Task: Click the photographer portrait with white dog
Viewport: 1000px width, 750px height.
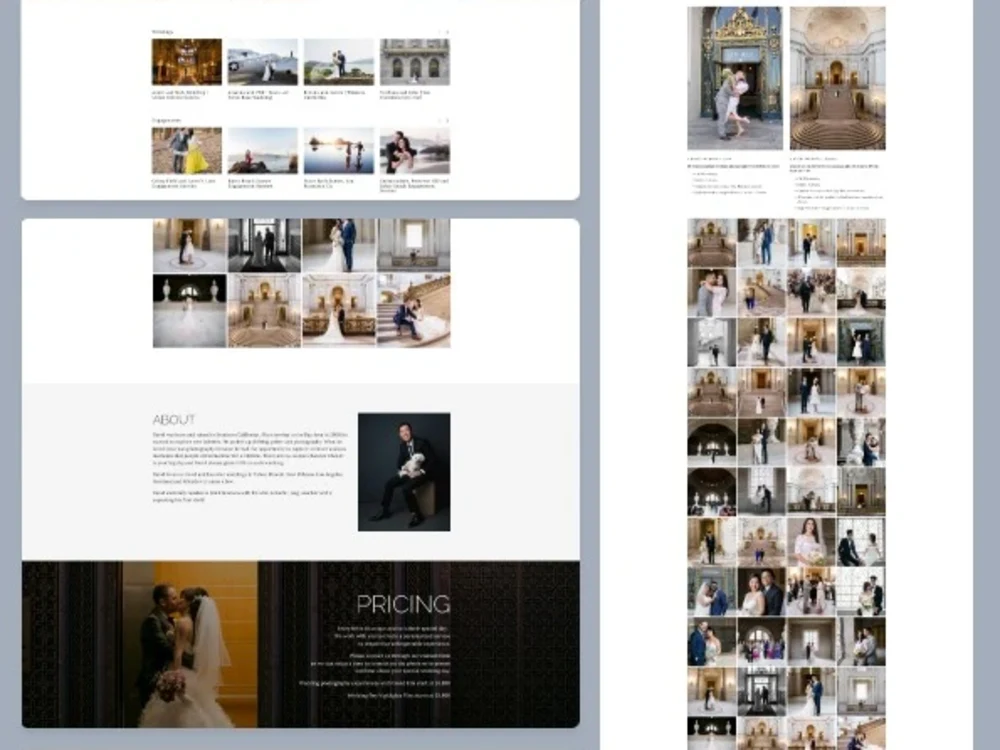Action: (x=404, y=472)
